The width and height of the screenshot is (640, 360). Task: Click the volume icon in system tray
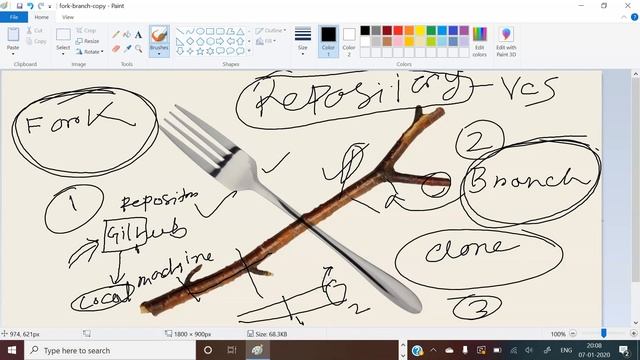[529, 350]
